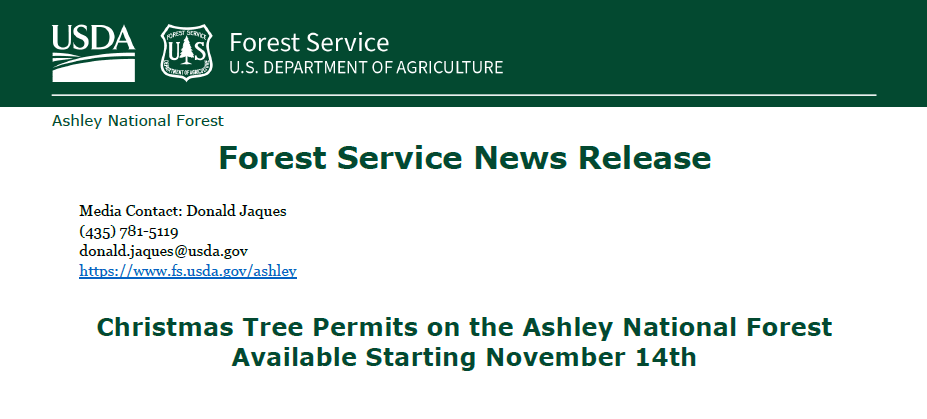
Task: Click the white divider line in the banner
Action: (x=600, y=95)
